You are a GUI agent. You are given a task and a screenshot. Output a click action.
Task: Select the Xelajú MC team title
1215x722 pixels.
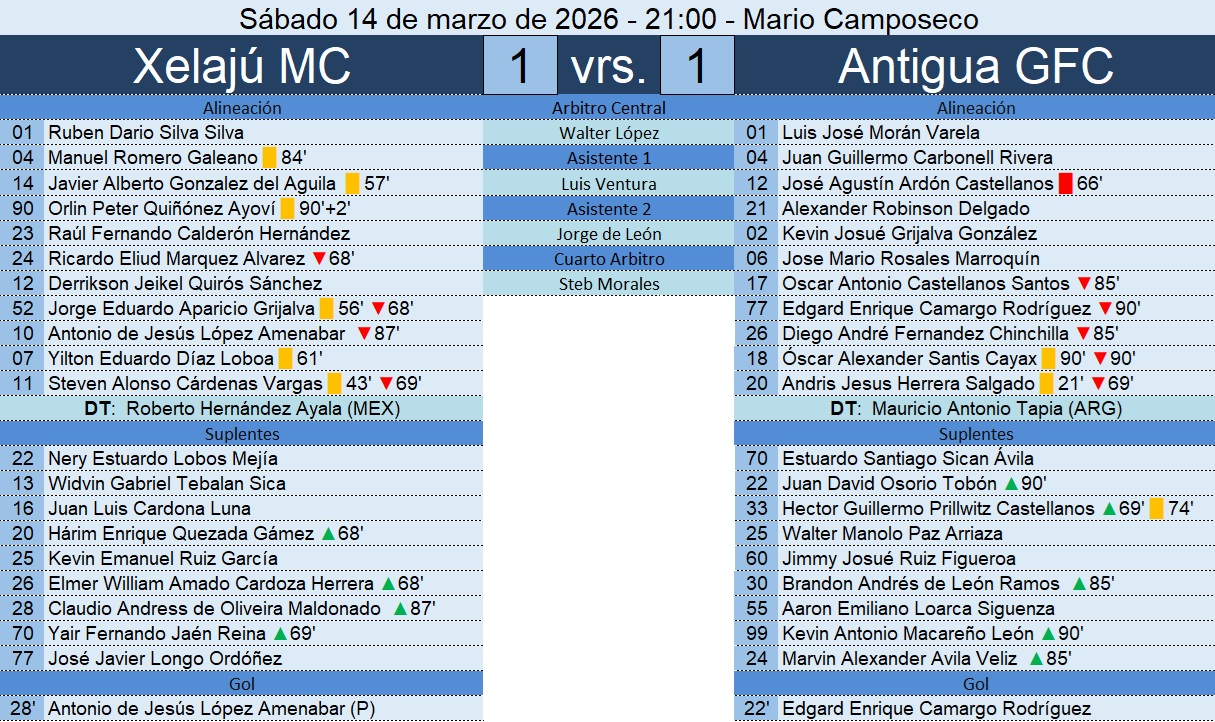[242, 66]
